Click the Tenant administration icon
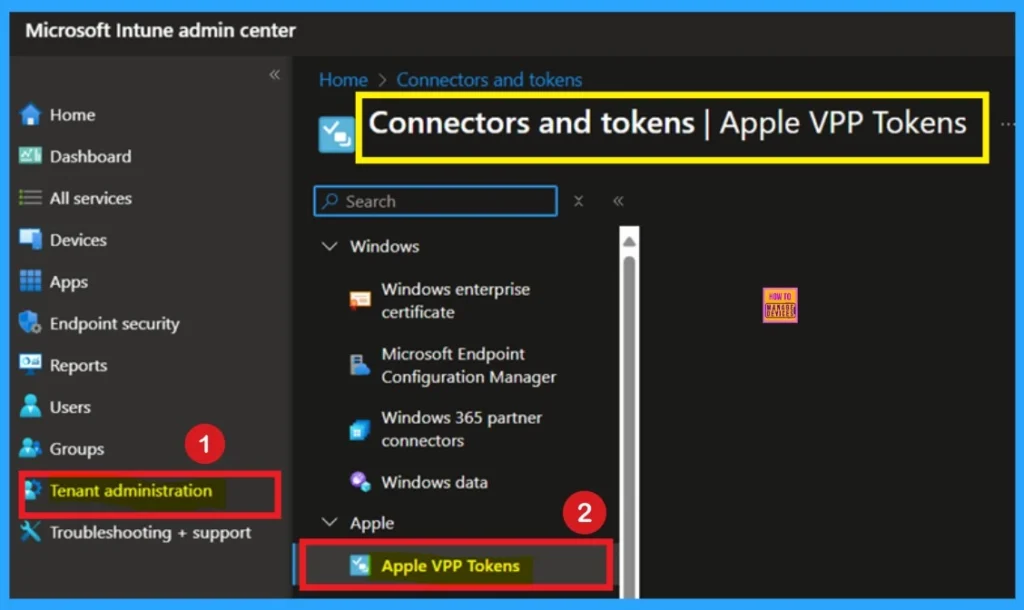 (x=33, y=490)
